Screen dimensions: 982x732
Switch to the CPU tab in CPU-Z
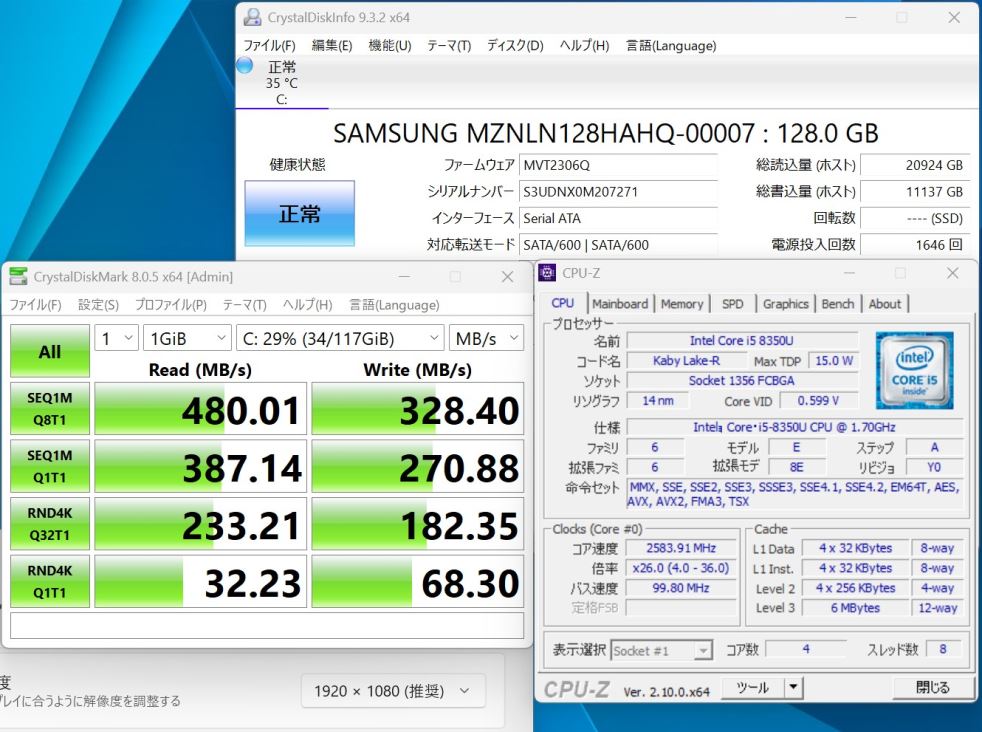562,303
